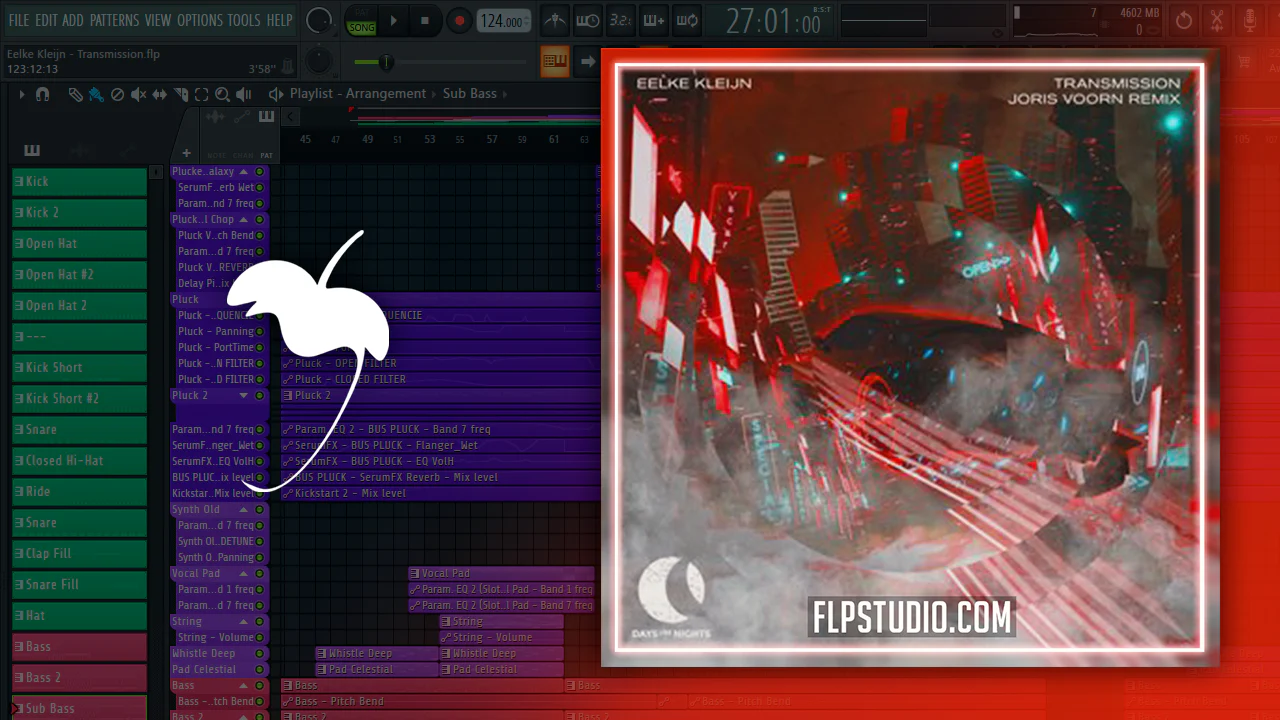Click the master volume knob
1280x720 pixels.
(x=319, y=20)
